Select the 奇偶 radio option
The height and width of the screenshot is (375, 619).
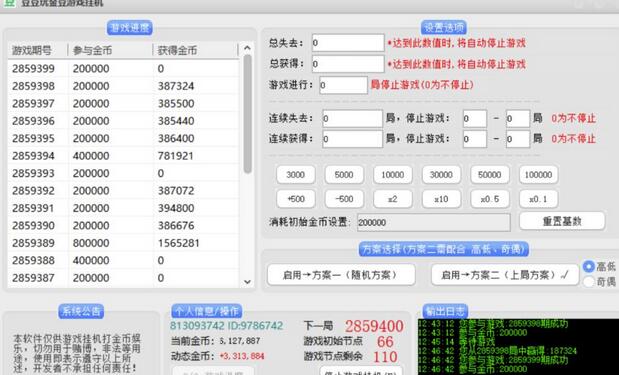(589, 281)
